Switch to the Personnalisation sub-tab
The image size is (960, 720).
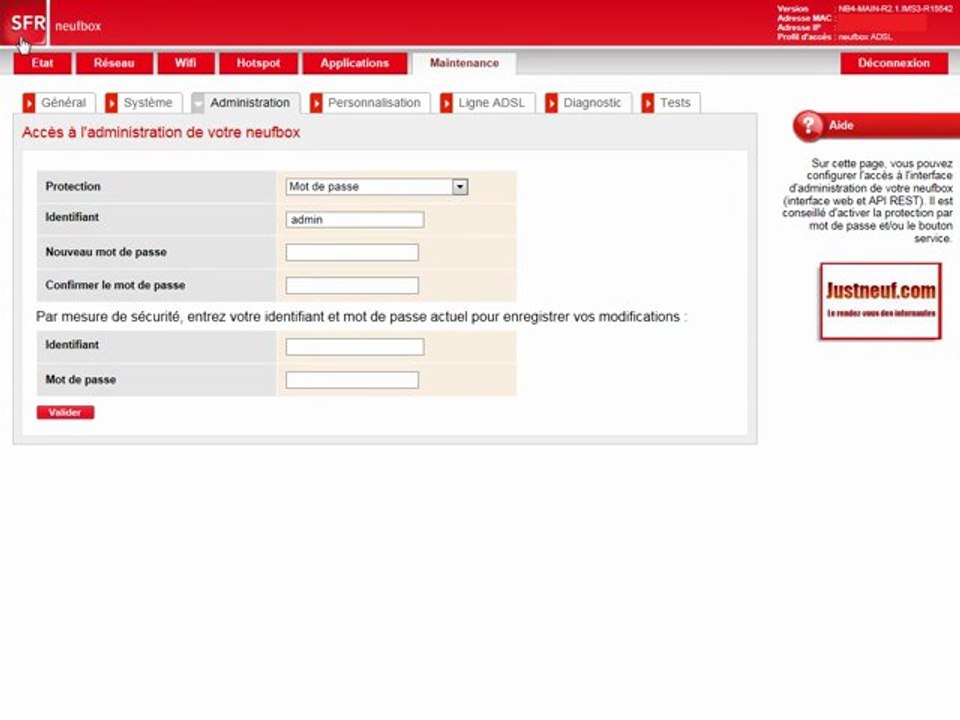click(370, 103)
